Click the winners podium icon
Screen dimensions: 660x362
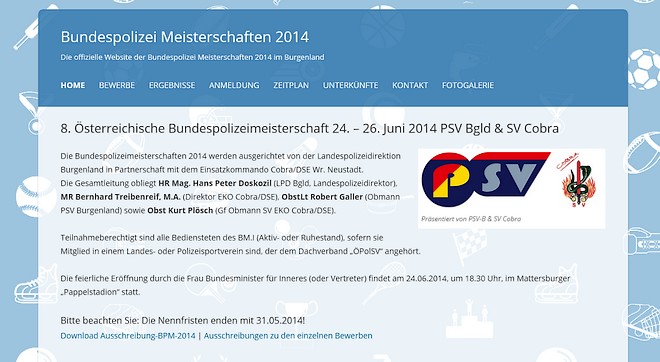[469, 319]
